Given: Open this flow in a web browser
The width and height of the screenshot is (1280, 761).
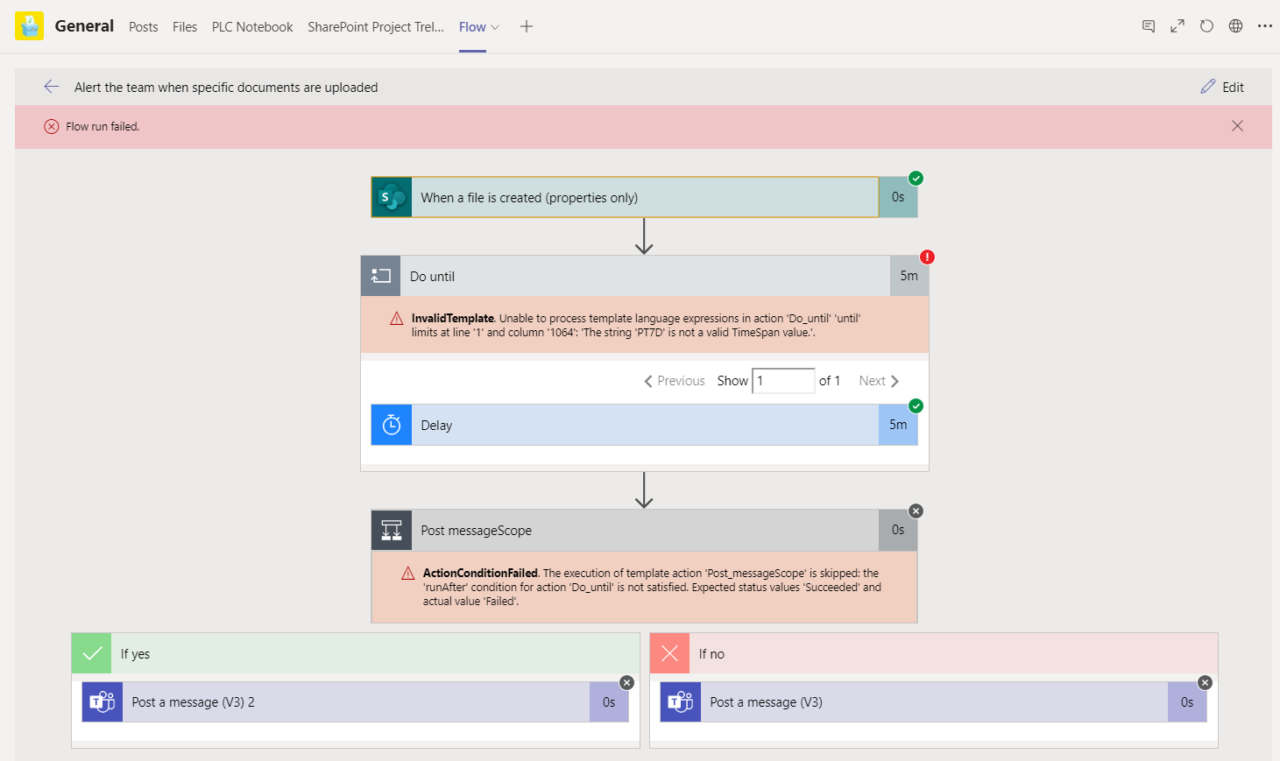Looking at the screenshot, I should pyautogui.click(x=1235, y=26).
